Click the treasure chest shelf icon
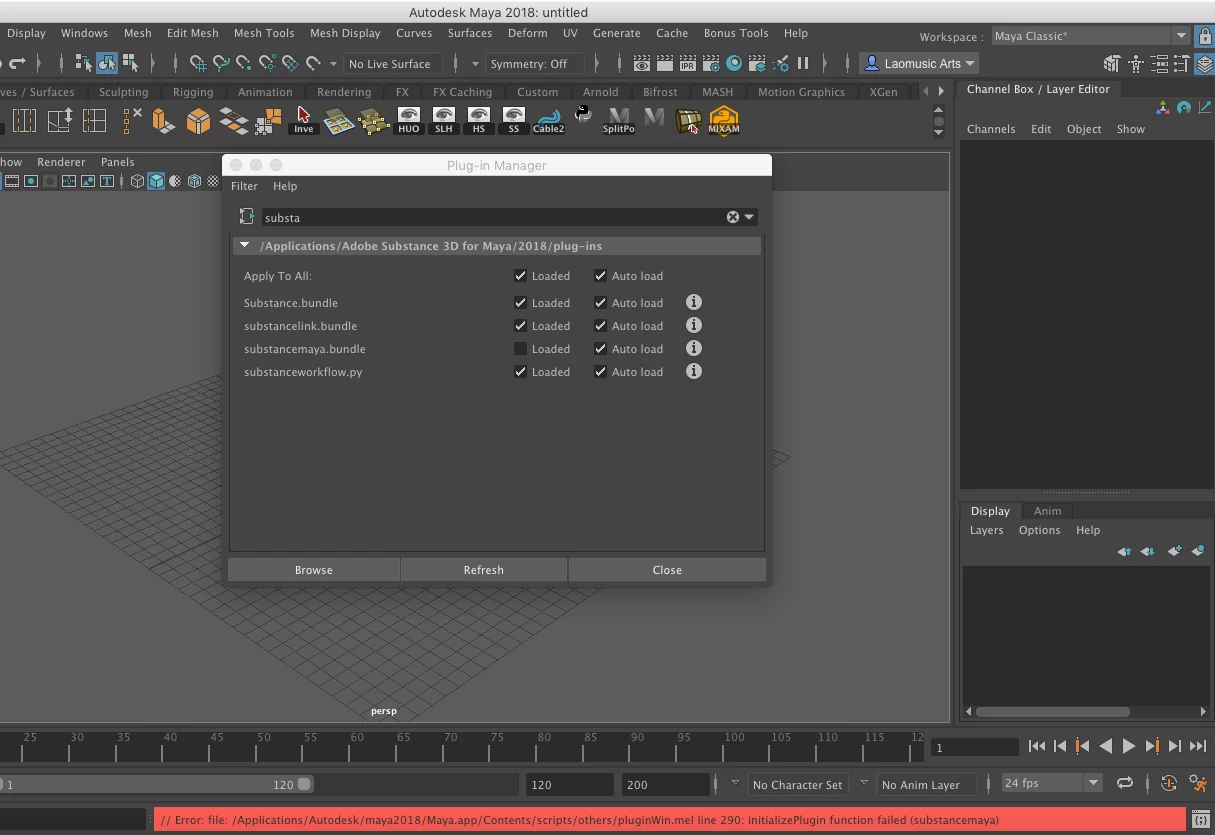 [688, 121]
